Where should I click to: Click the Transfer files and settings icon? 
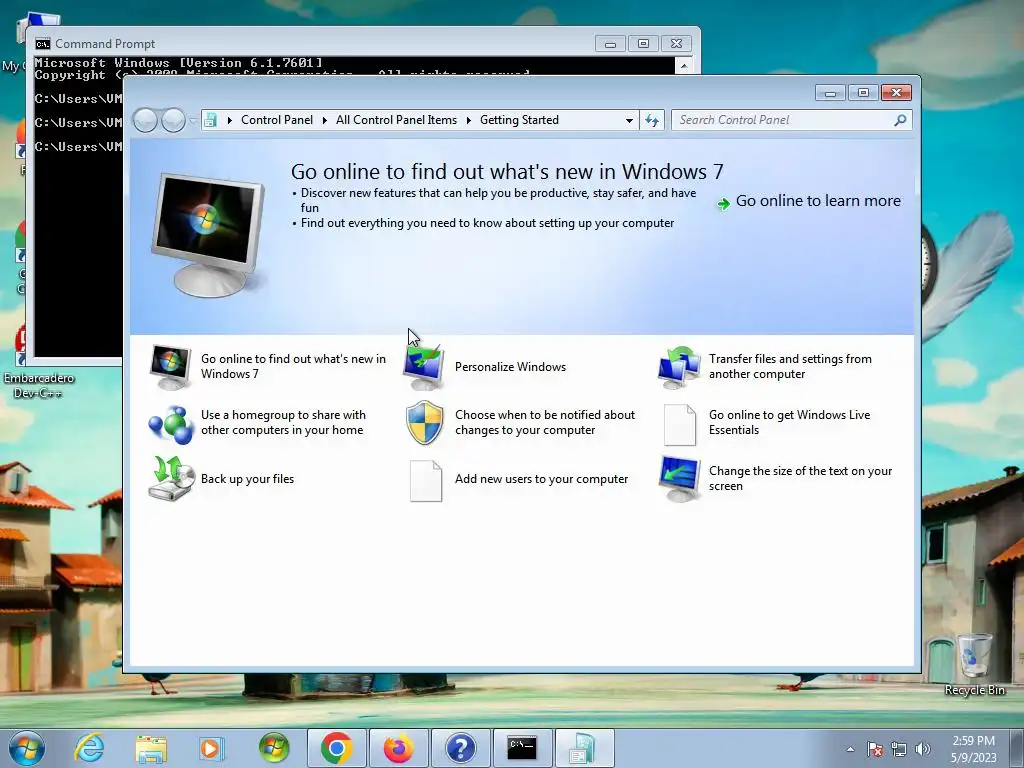tap(679, 367)
